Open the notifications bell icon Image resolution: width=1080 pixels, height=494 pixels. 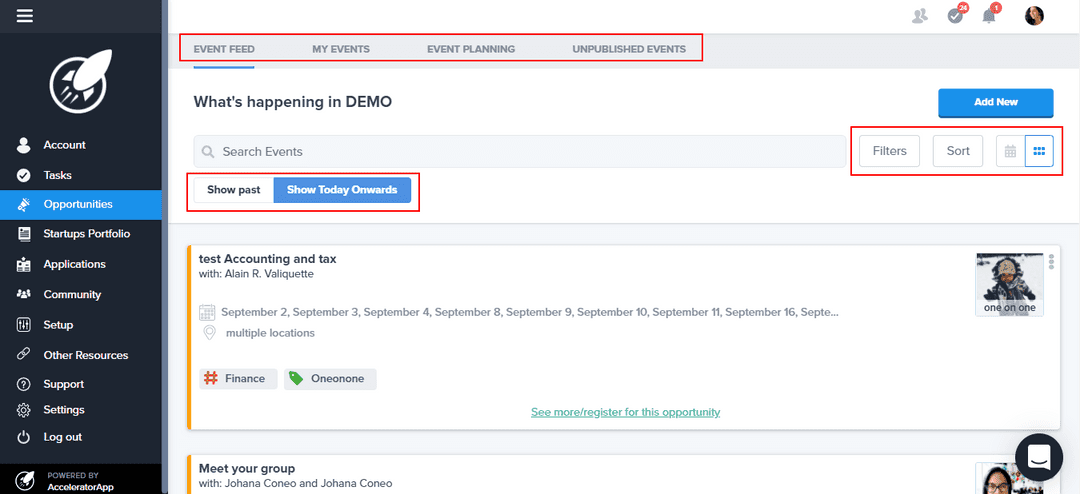[989, 16]
